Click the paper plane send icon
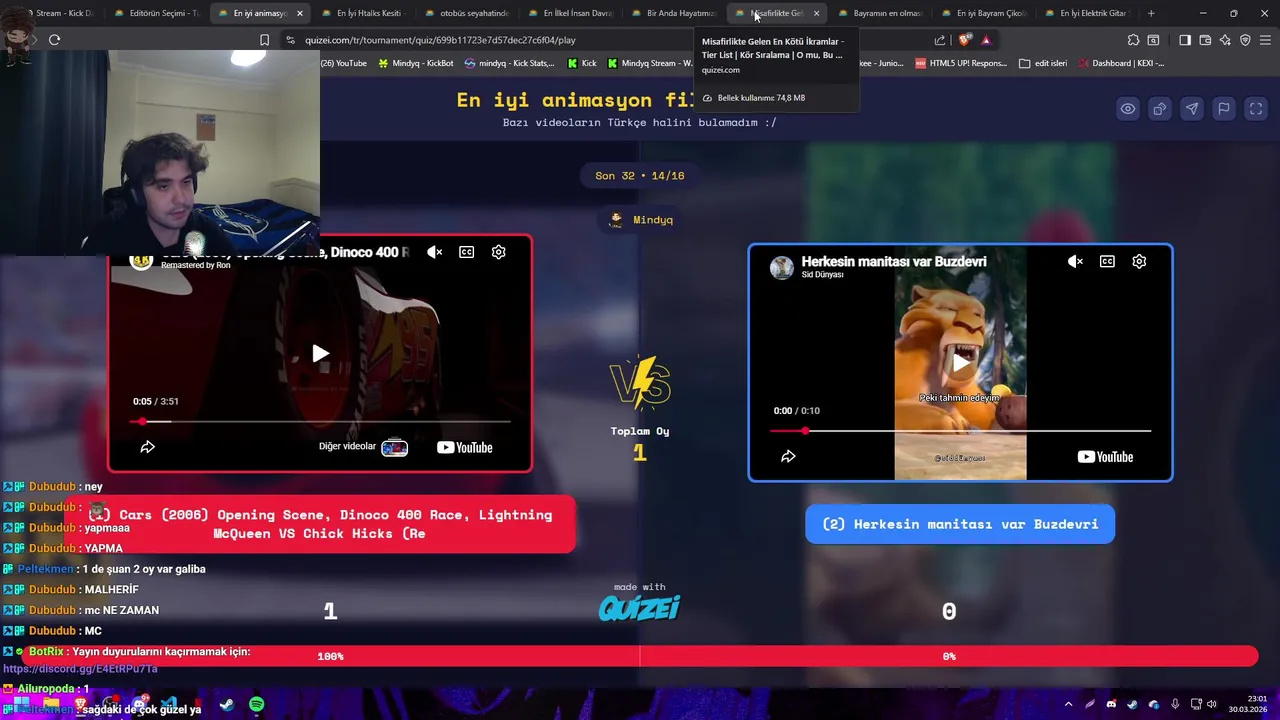Screen dimensions: 1280x720 click(1192, 109)
